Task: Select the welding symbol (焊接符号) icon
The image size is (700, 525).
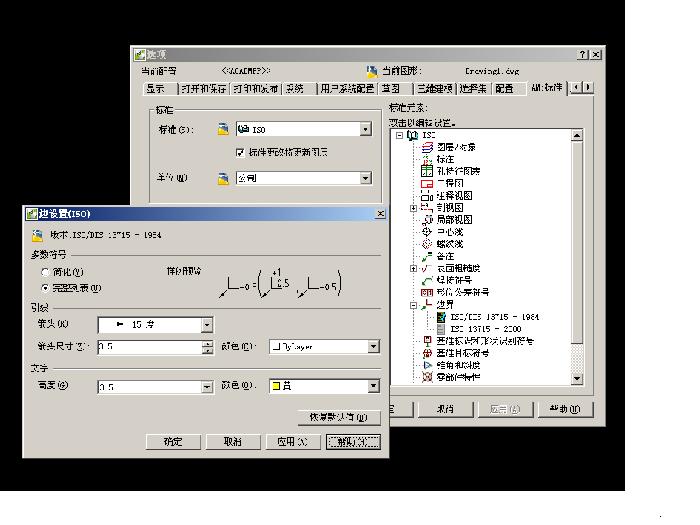Action: click(427, 280)
